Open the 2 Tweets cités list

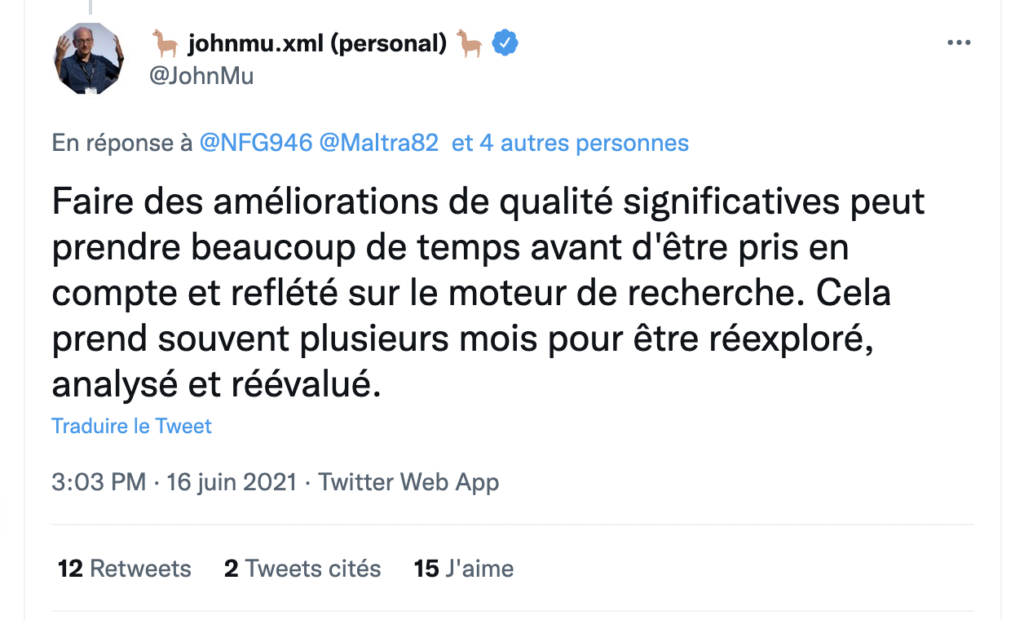pyautogui.click(x=303, y=568)
